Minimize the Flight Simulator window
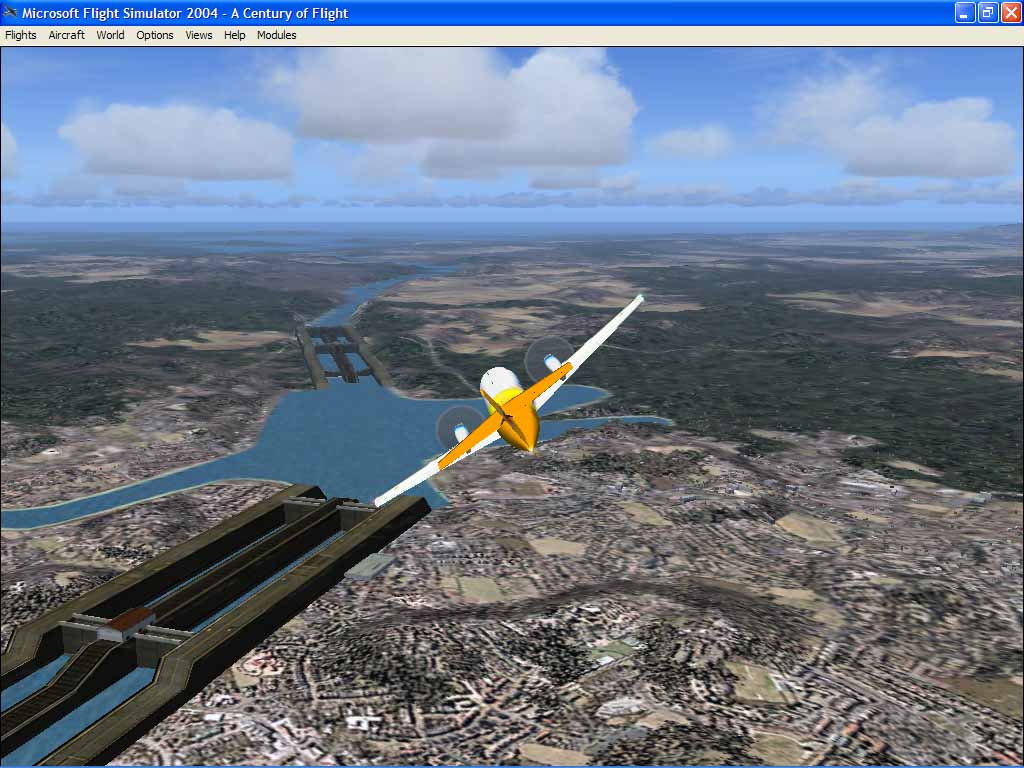The width and height of the screenshot is (1024, 768). click(x=965, y=12)
